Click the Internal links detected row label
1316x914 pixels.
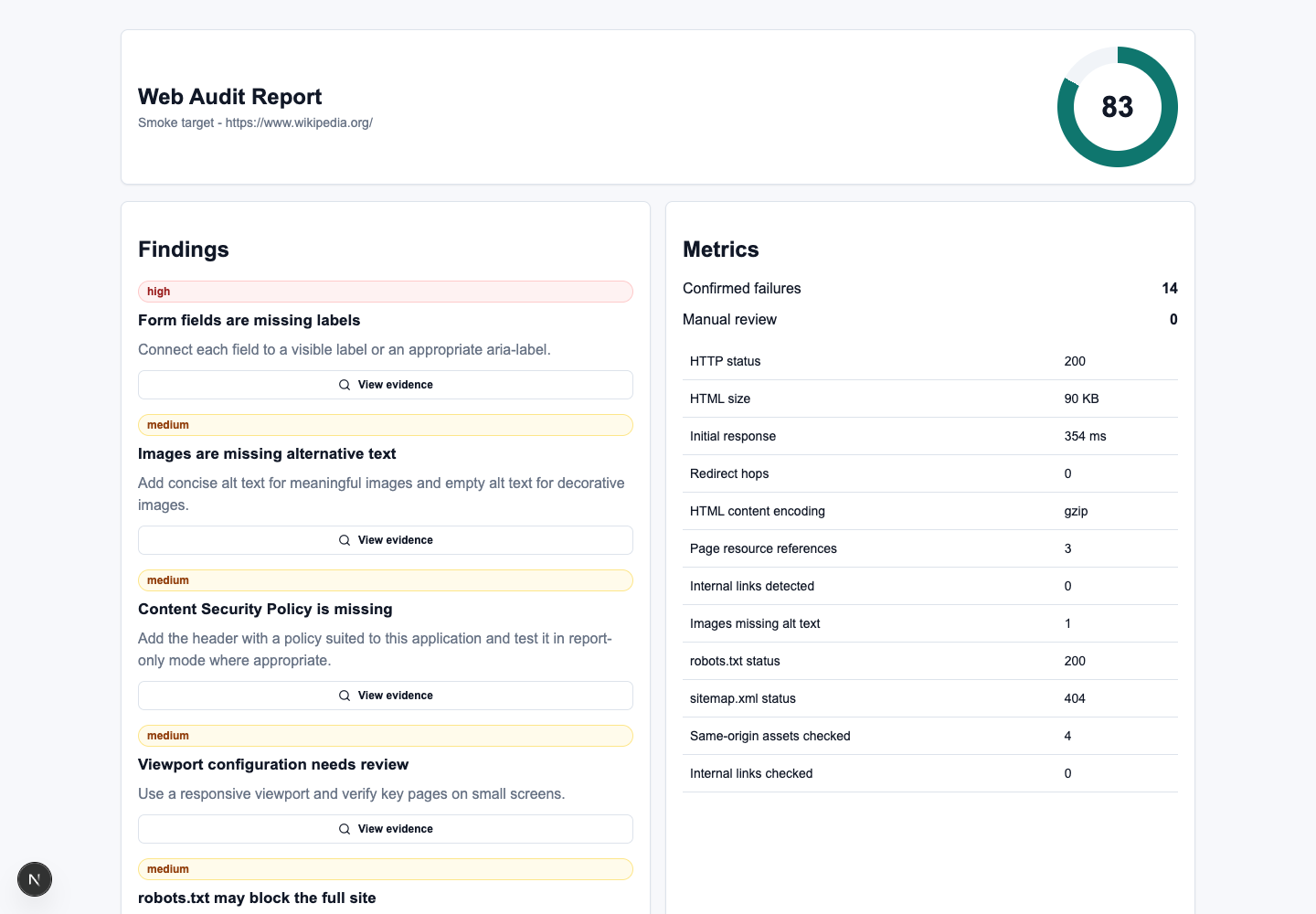752,586
